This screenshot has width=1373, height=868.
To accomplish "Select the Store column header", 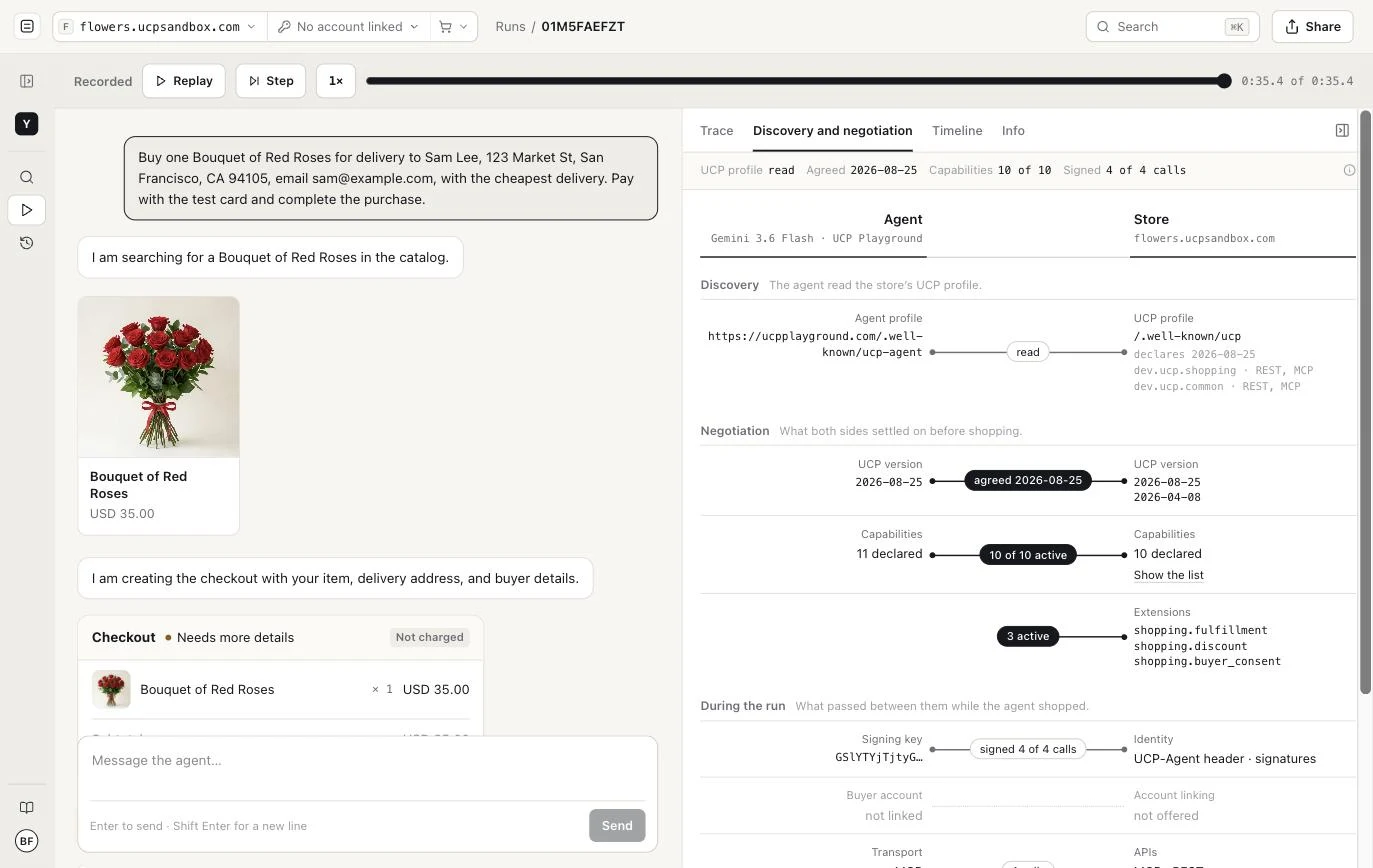I will (1151, 219).
